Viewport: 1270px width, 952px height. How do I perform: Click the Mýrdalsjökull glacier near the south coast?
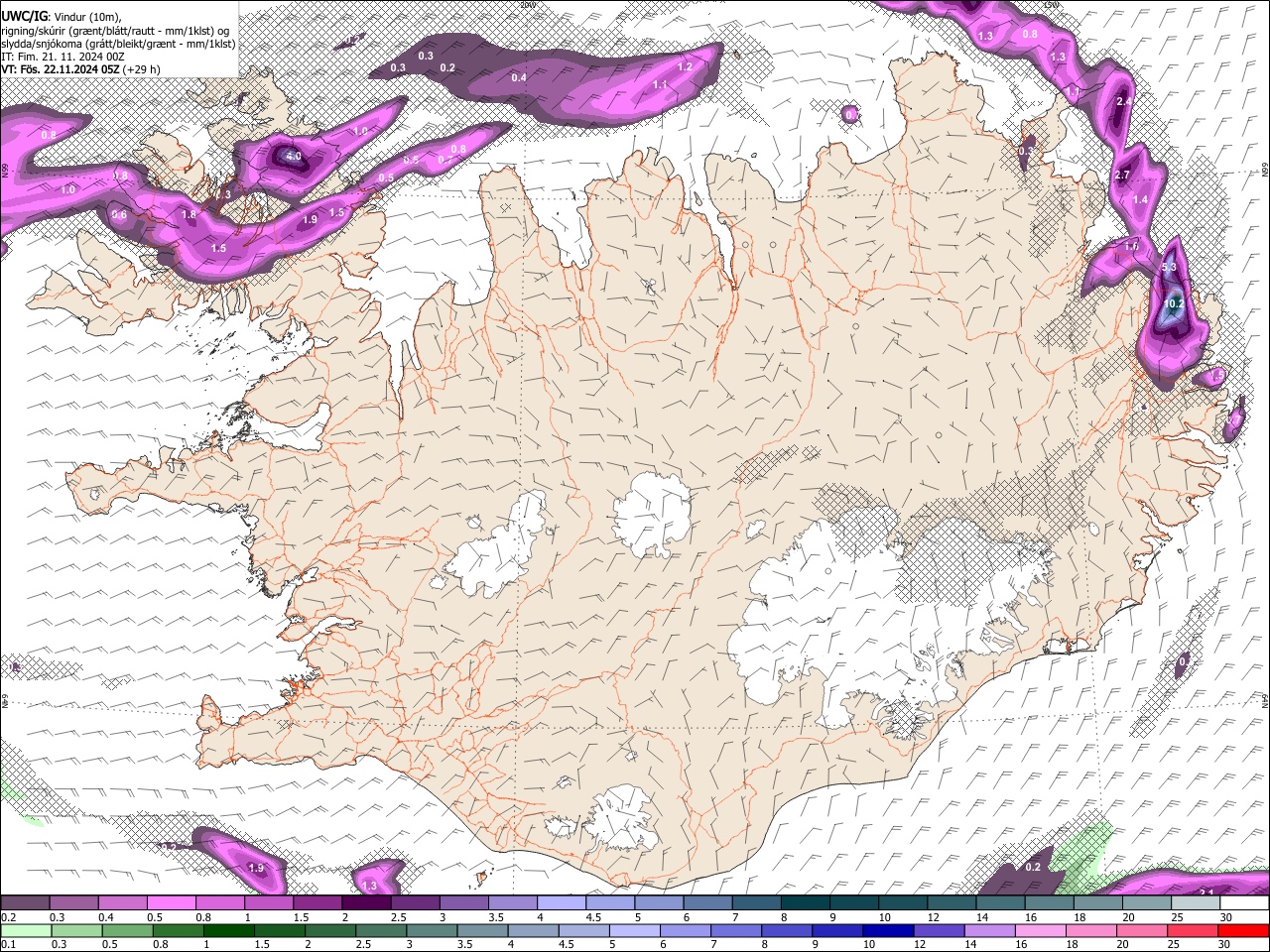point(623,818)
